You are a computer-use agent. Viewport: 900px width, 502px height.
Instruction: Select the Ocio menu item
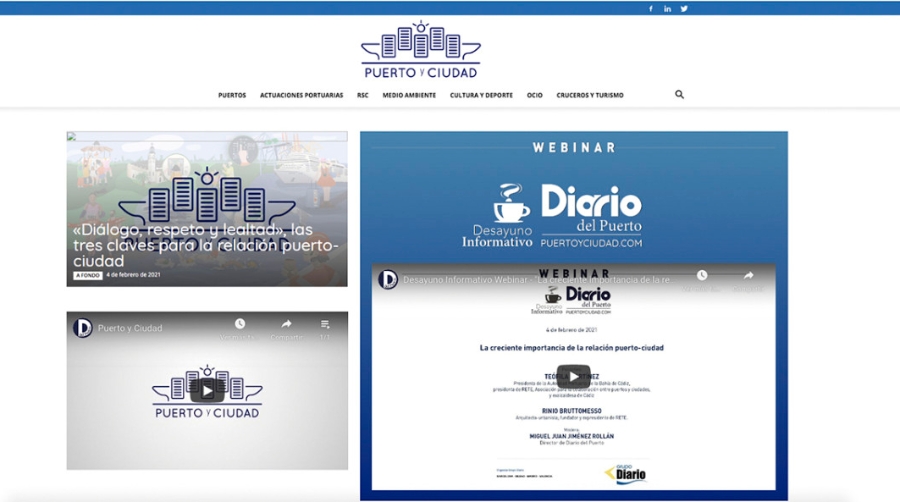click(x=534, y=95)
